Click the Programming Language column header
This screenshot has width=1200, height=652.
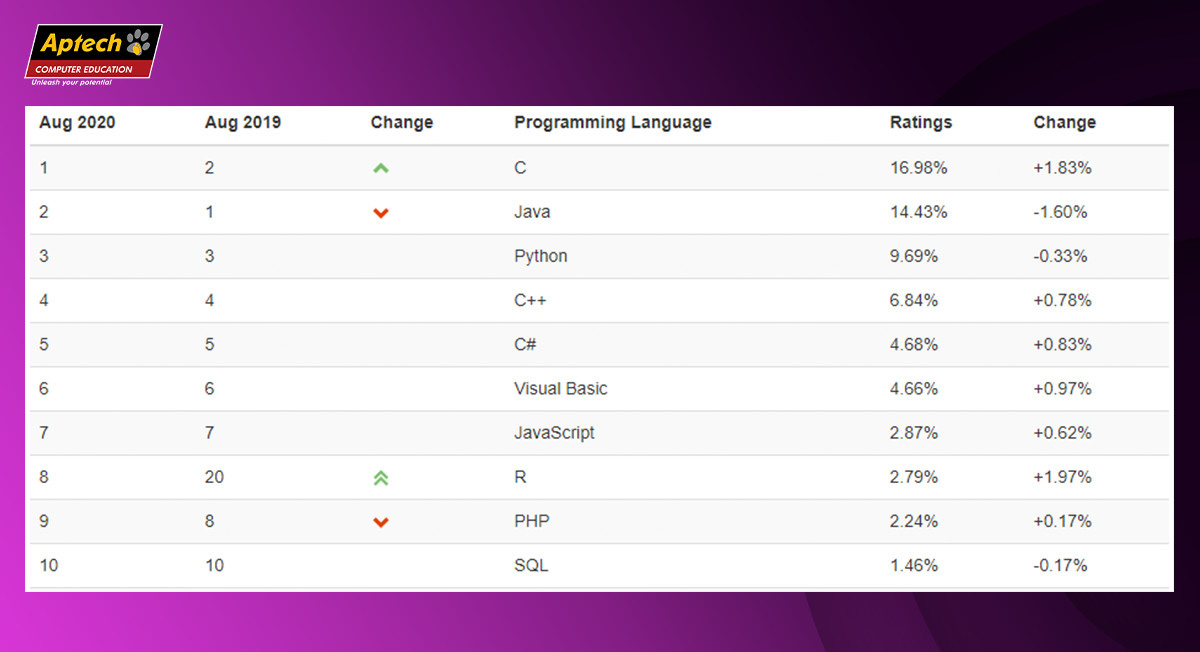(613, 123)
